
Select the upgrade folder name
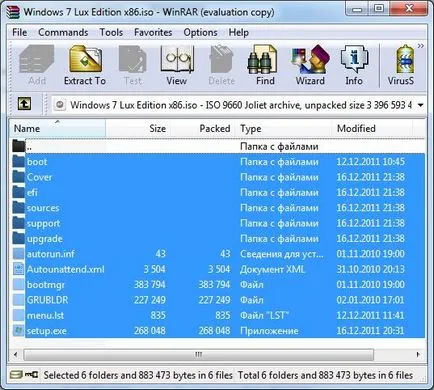(45, 239)
